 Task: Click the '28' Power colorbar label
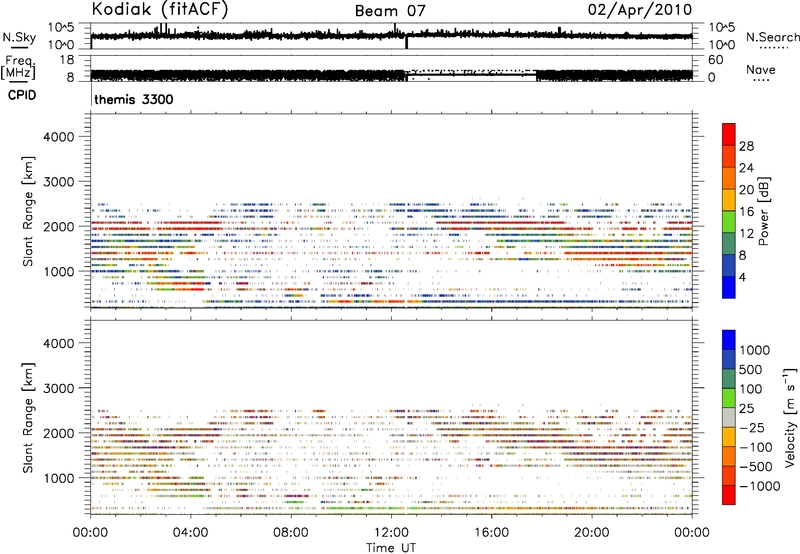[746, 146]
